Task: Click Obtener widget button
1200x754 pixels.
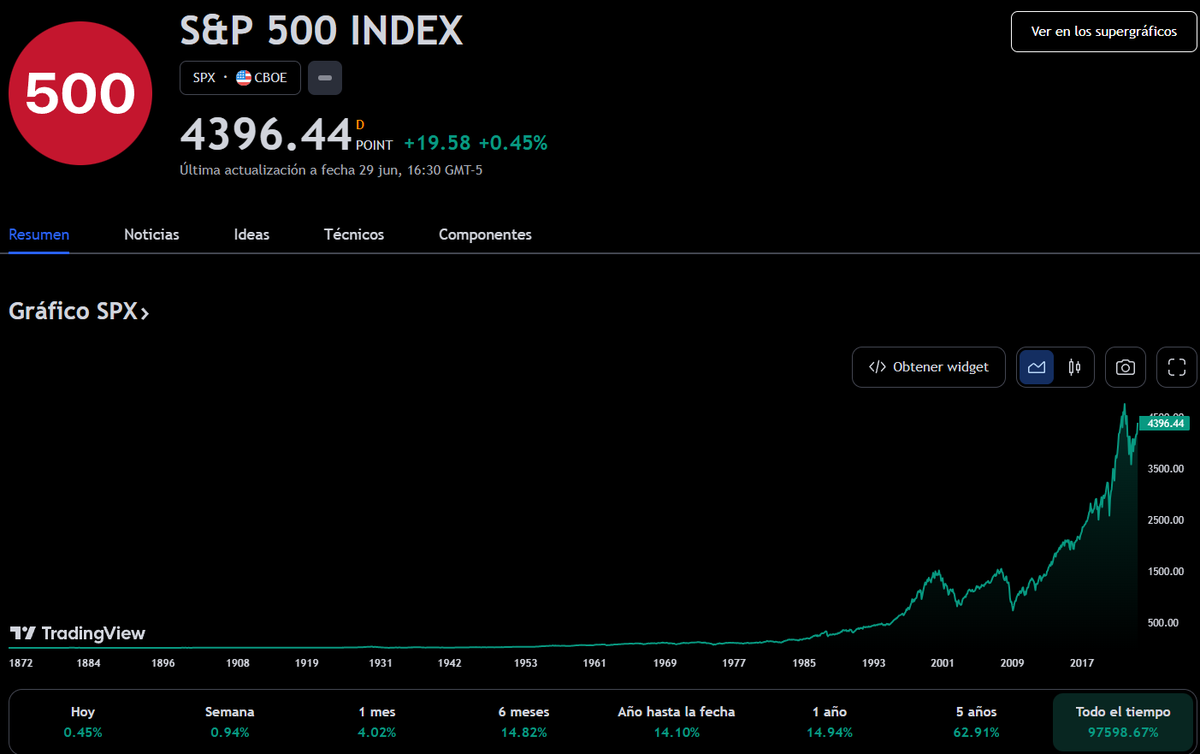Action: pos(929,367)
